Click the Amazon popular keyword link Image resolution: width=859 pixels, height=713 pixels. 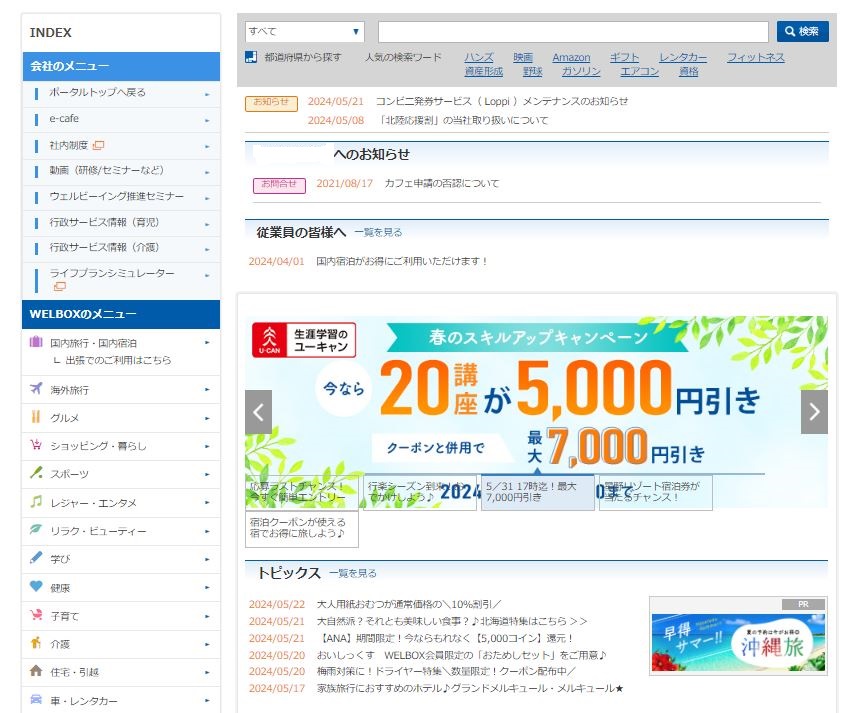(x=571, y=57)
